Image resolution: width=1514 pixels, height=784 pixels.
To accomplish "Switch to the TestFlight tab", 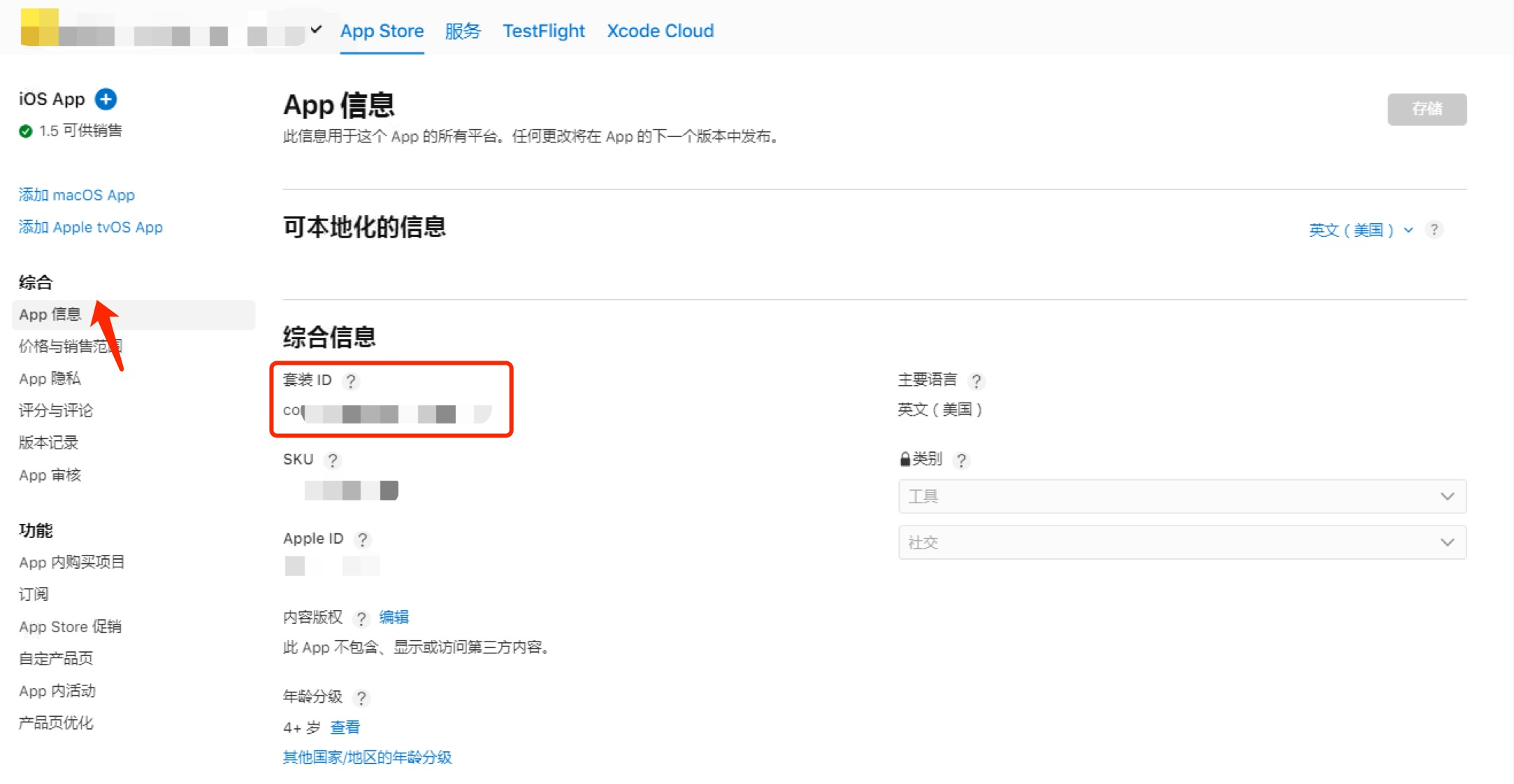I will click(544, 31).
